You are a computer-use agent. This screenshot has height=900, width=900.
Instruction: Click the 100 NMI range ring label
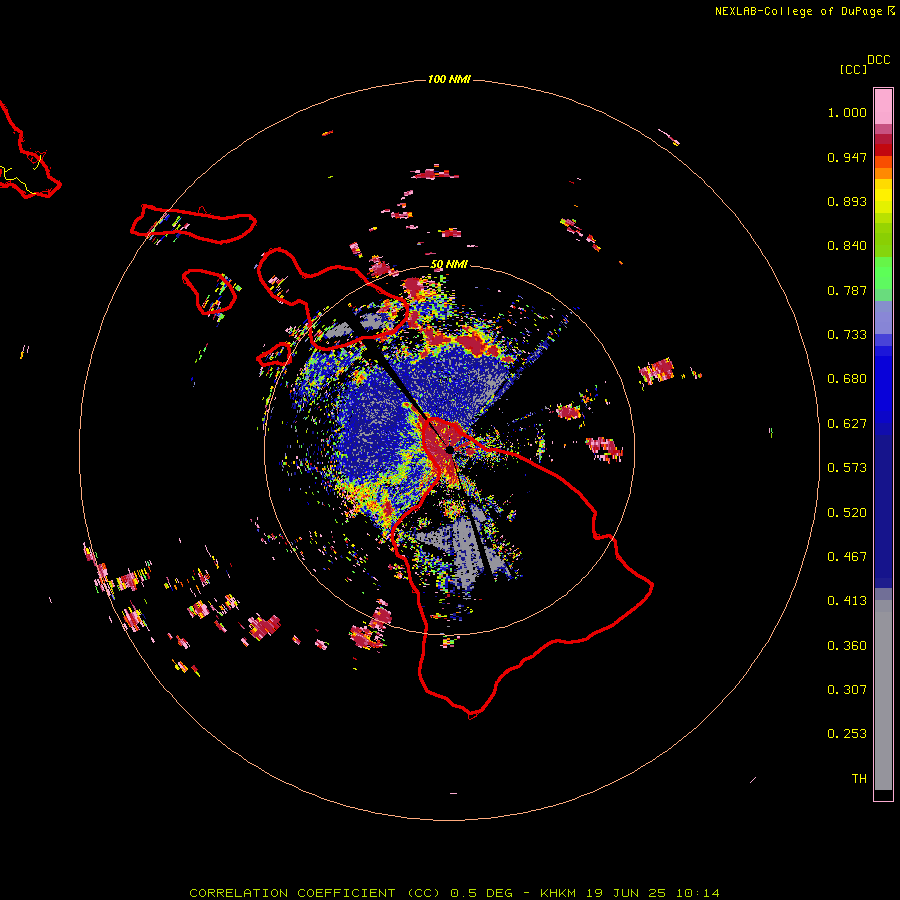[x=449, y=79]
